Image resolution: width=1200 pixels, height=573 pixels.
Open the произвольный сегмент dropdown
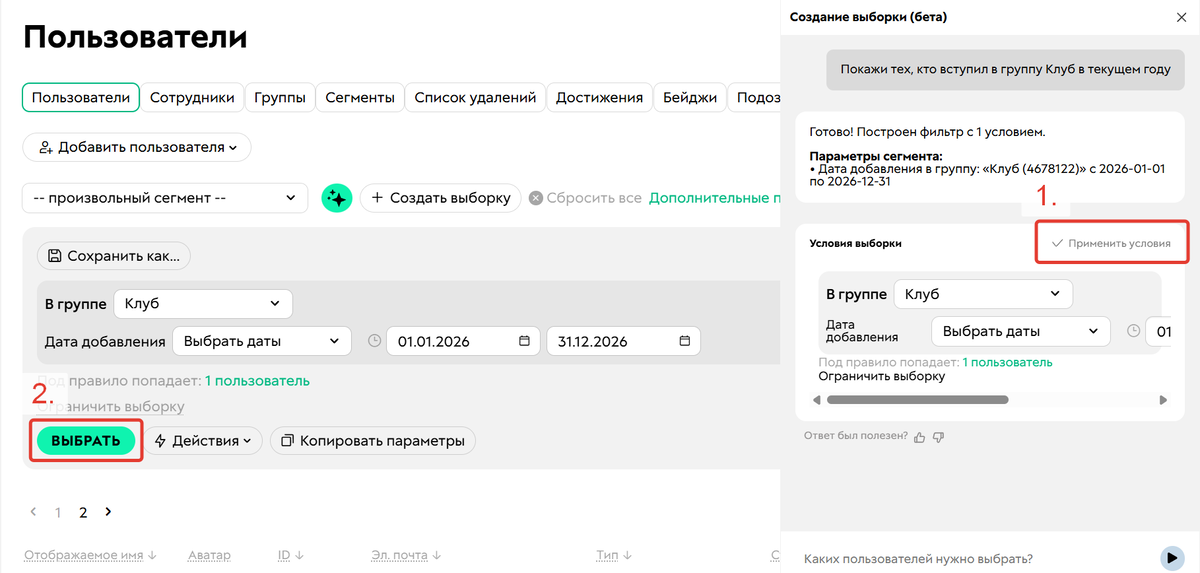165,198
